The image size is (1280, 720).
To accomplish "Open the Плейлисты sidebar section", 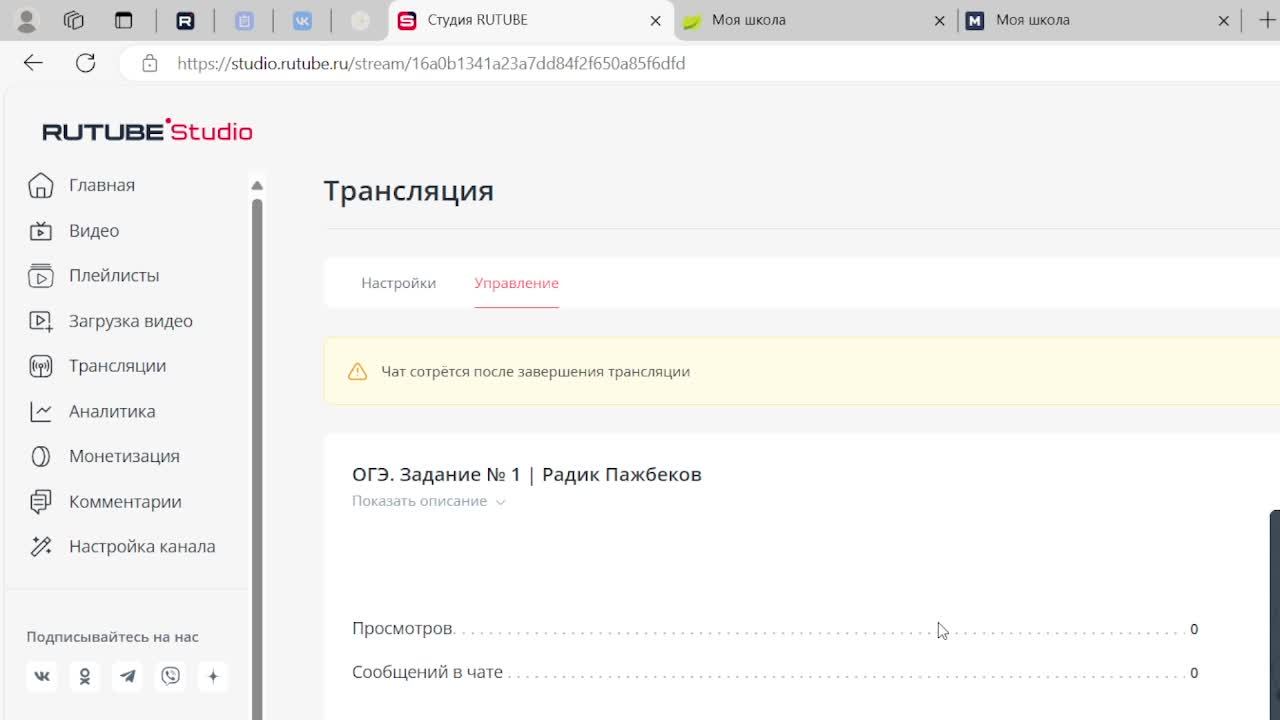I will (114, 276).
